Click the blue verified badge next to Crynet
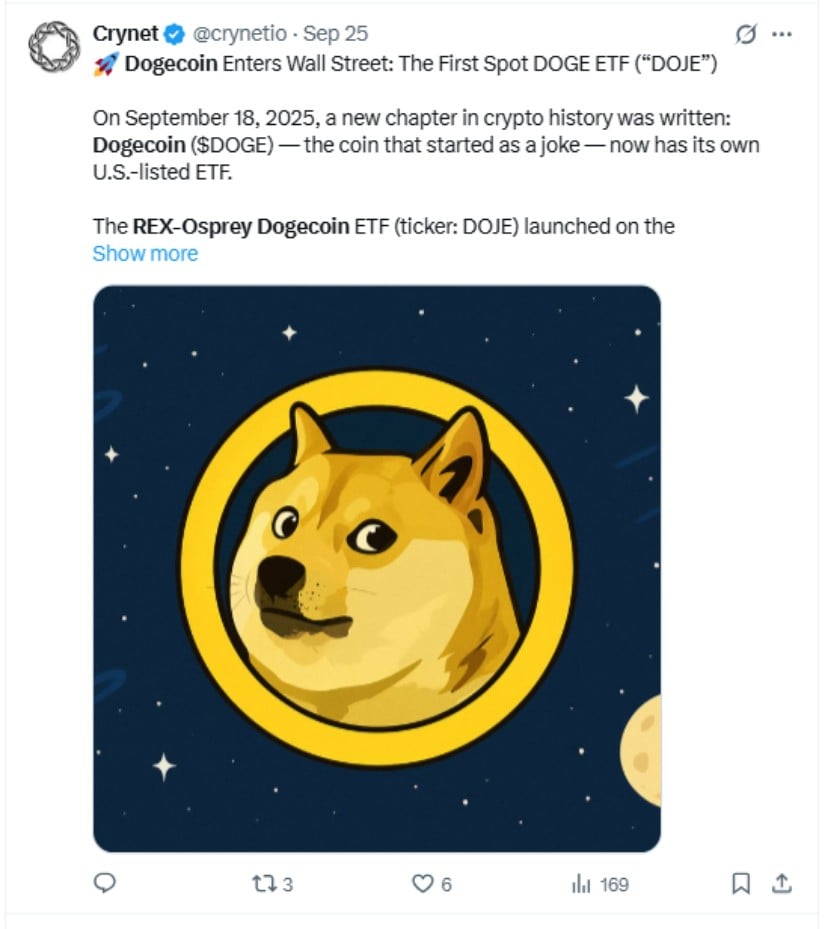Viewport: 825px width, 929px height. 174,33
